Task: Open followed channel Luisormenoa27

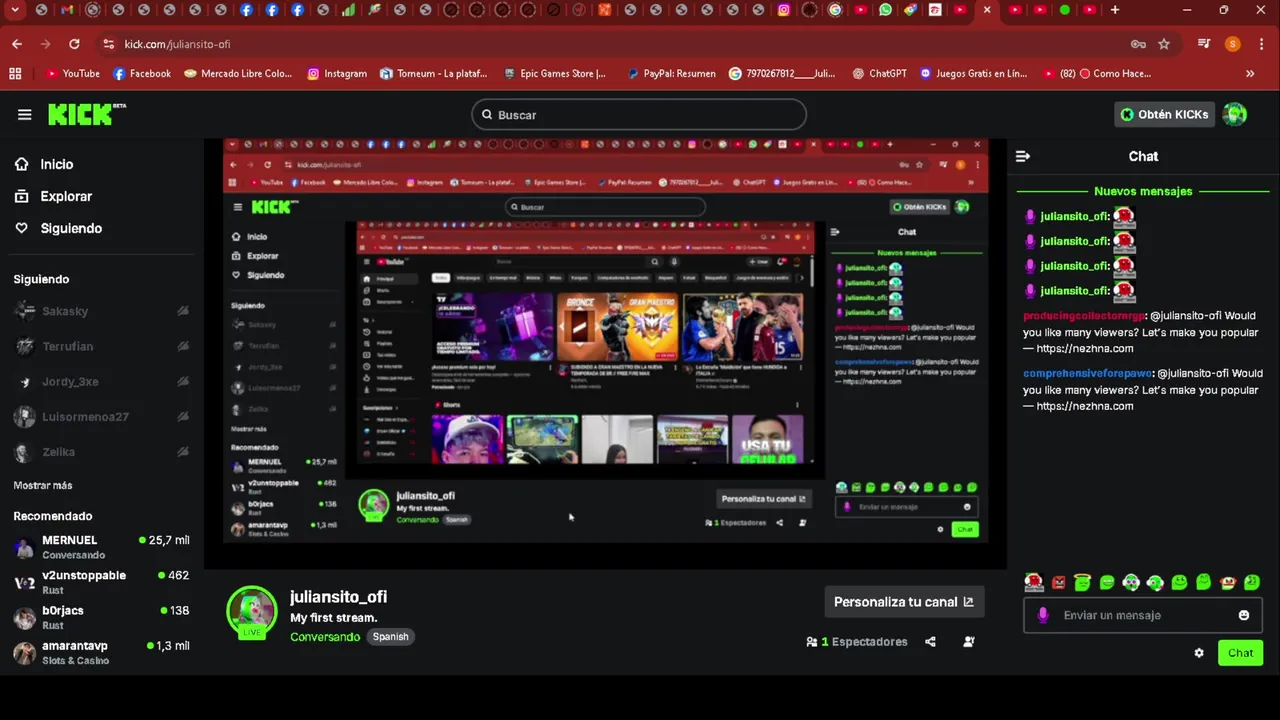Action: pos(102,416)
